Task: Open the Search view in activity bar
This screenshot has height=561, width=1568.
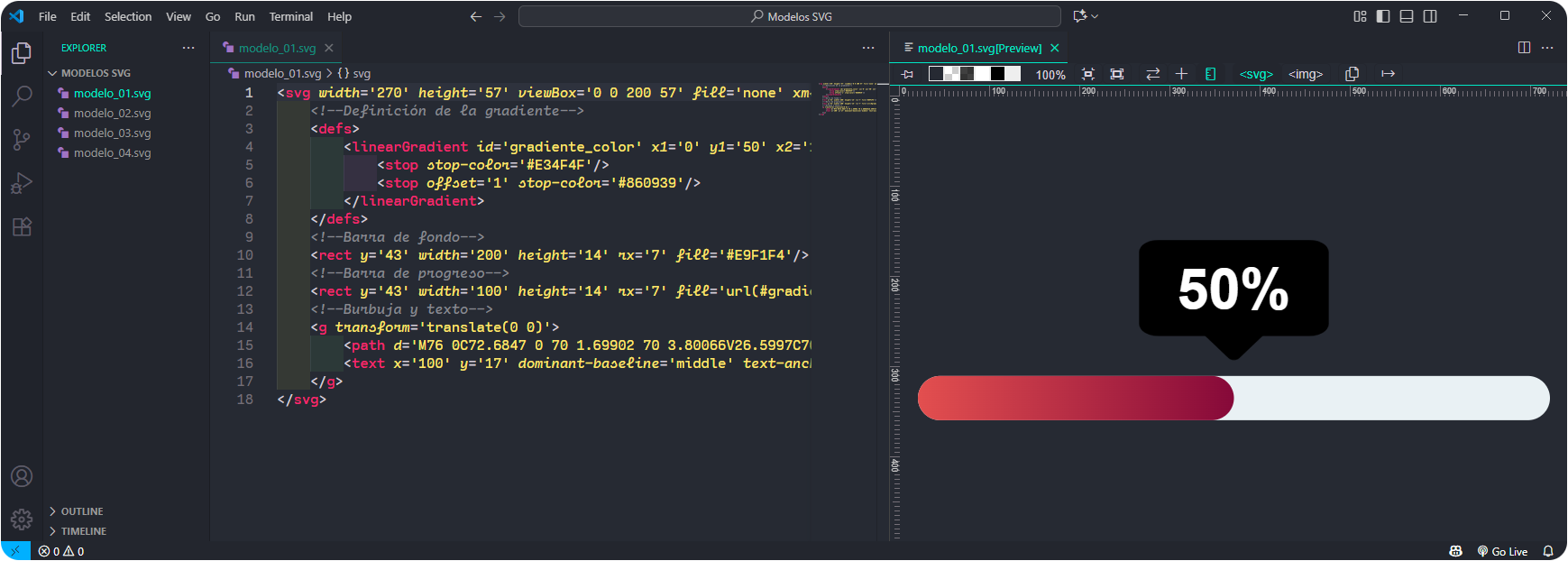Action: tap(22, 96)
